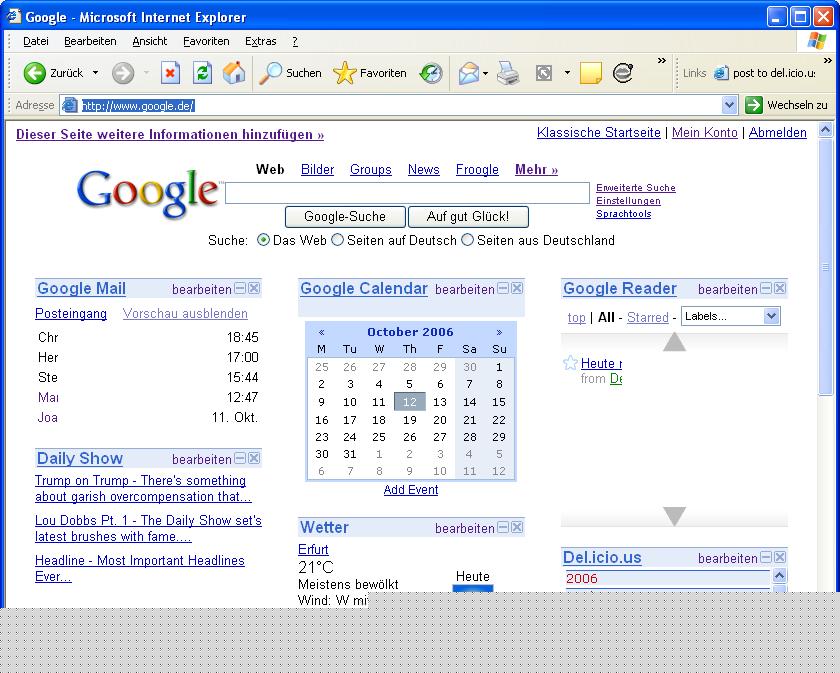This screenshot has width=840, height=673.
Task: Open the Erweiterte Suche link
Action: 636,188
